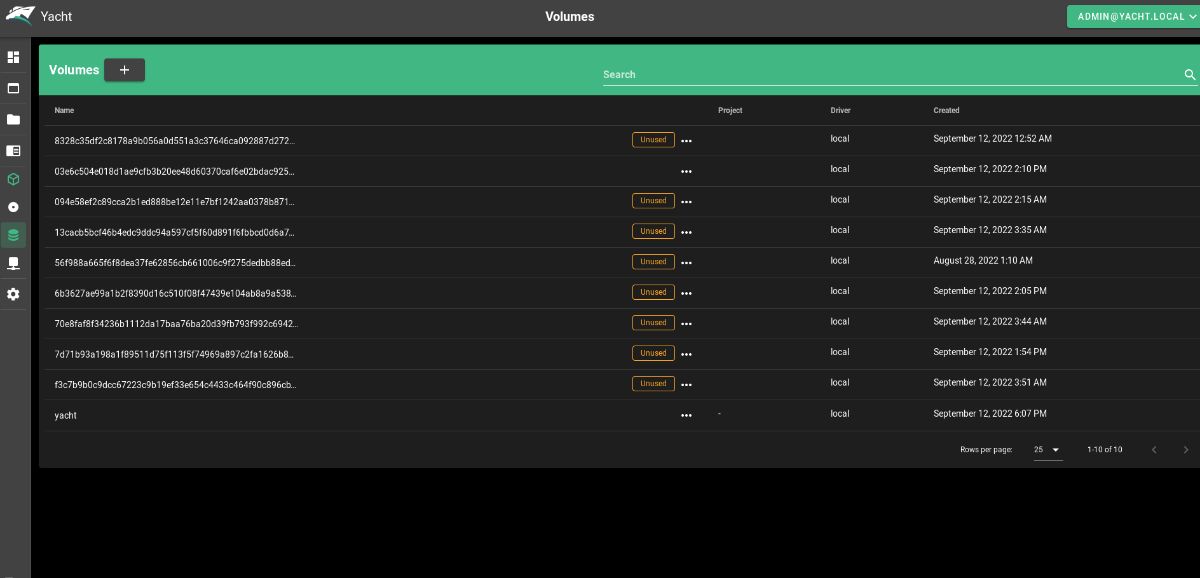Select the Applications icon in the sidebar
The width and height of the screenshot is (1200, 578).
click(13, 88)
